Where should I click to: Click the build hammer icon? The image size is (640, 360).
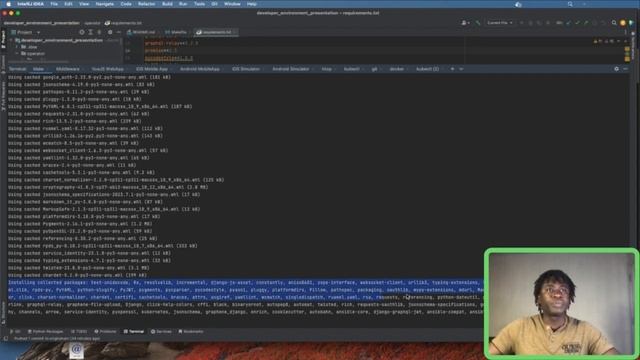[x=478, y=23]
